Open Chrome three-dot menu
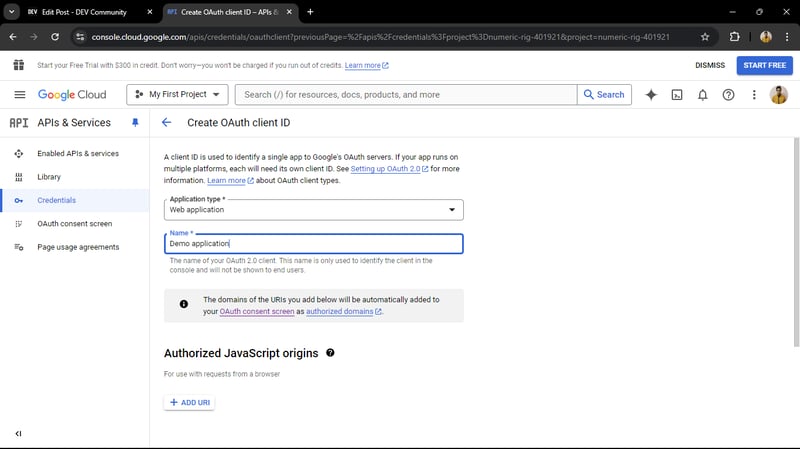 coord(787,37)
